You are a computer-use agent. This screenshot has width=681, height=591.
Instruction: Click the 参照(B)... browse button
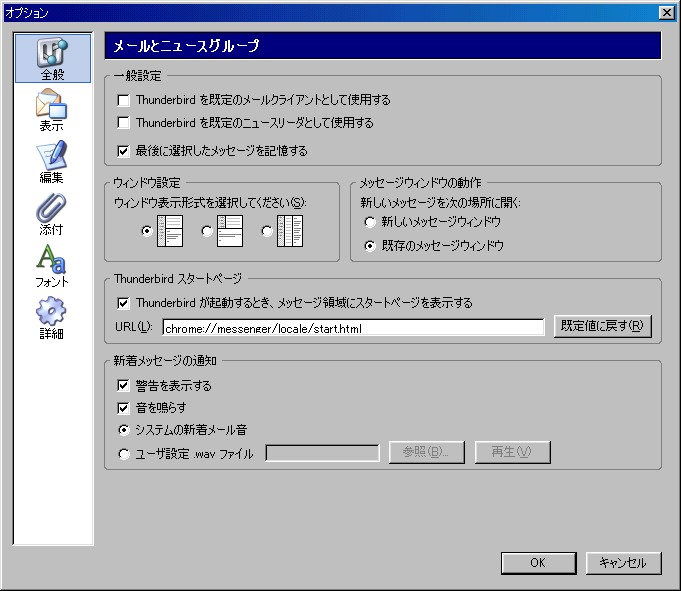pos(426,452)
